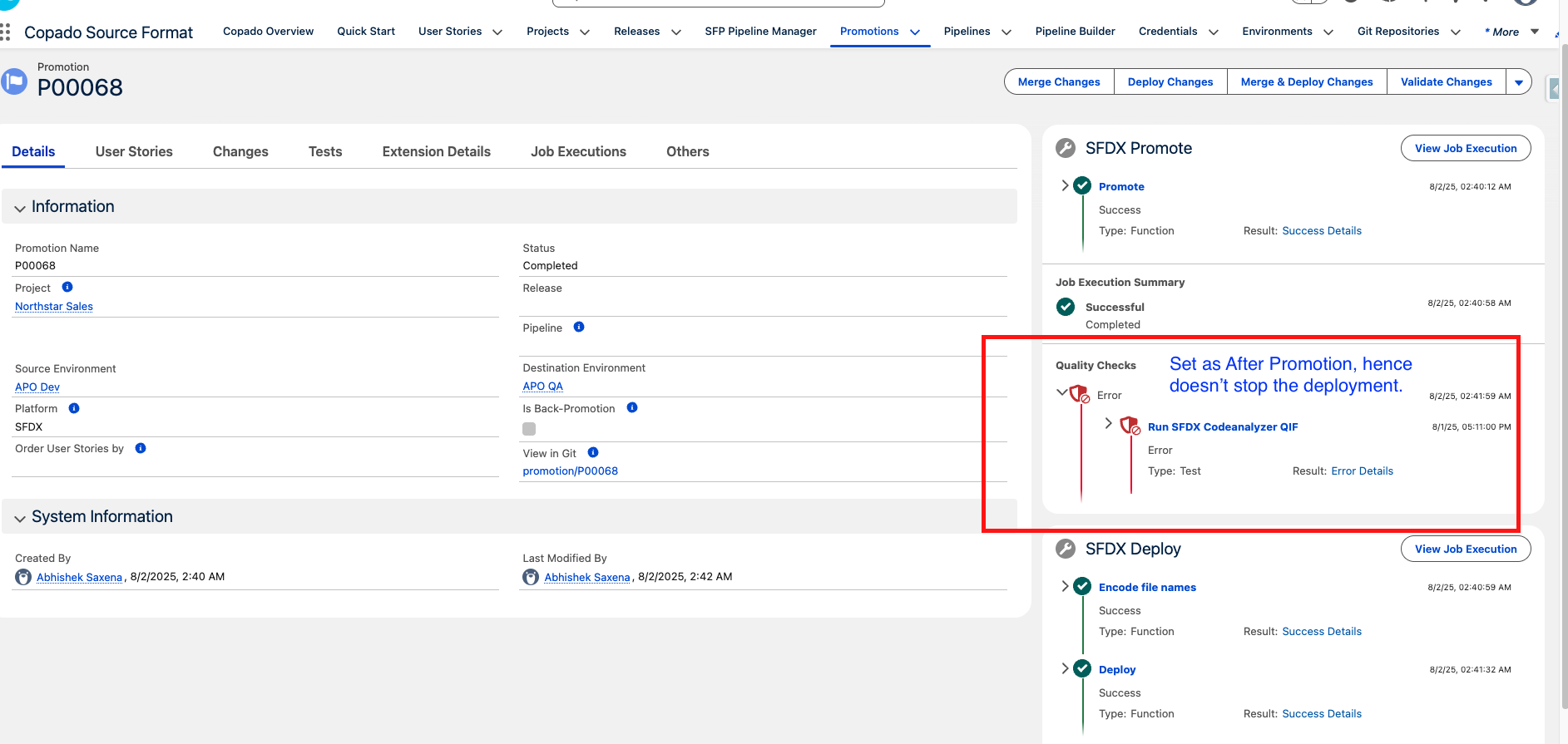Screen dimensions: 1568x744
Task: Open the Releases nav dropdown arrow
Action: 676,32
